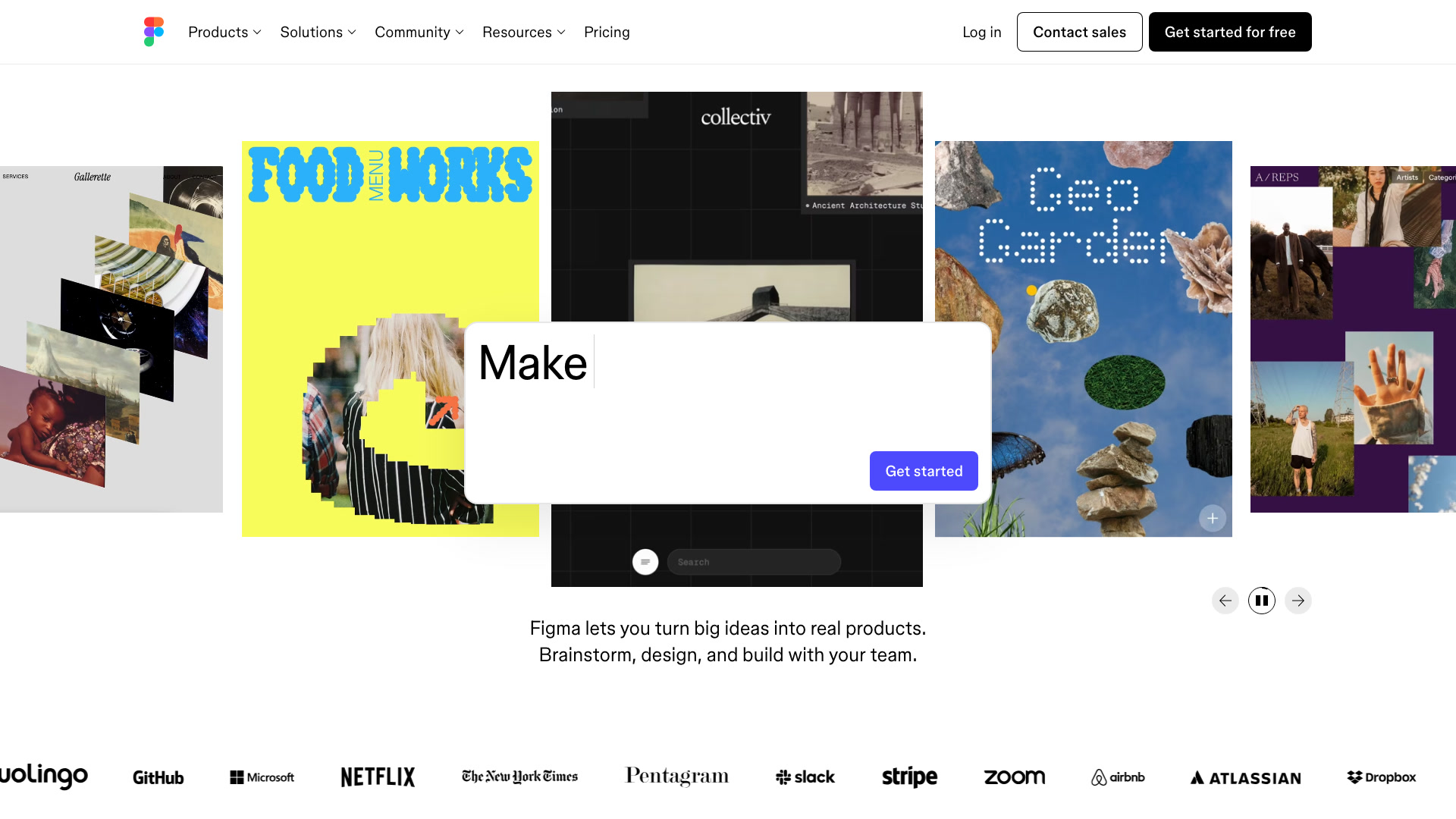Click the plus icon on the Geo Garden card
1456x819 pixels.
coord(1212,518)
